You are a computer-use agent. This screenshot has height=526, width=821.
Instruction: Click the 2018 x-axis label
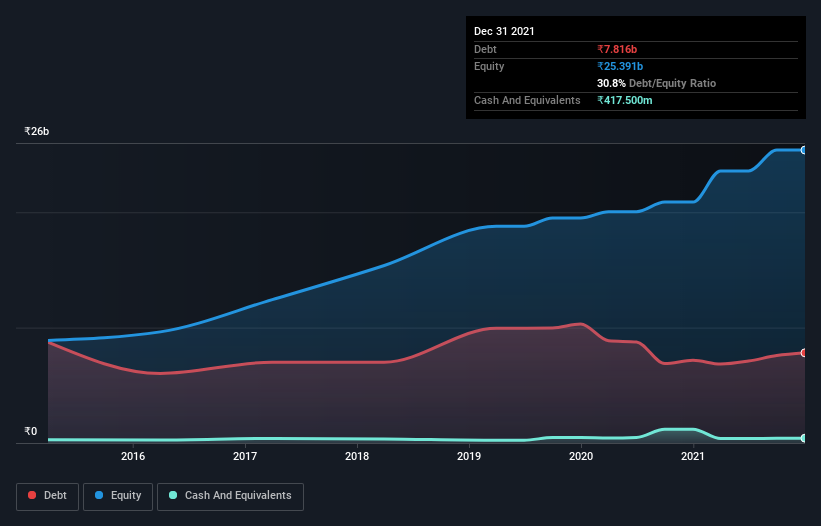(357, 456)
